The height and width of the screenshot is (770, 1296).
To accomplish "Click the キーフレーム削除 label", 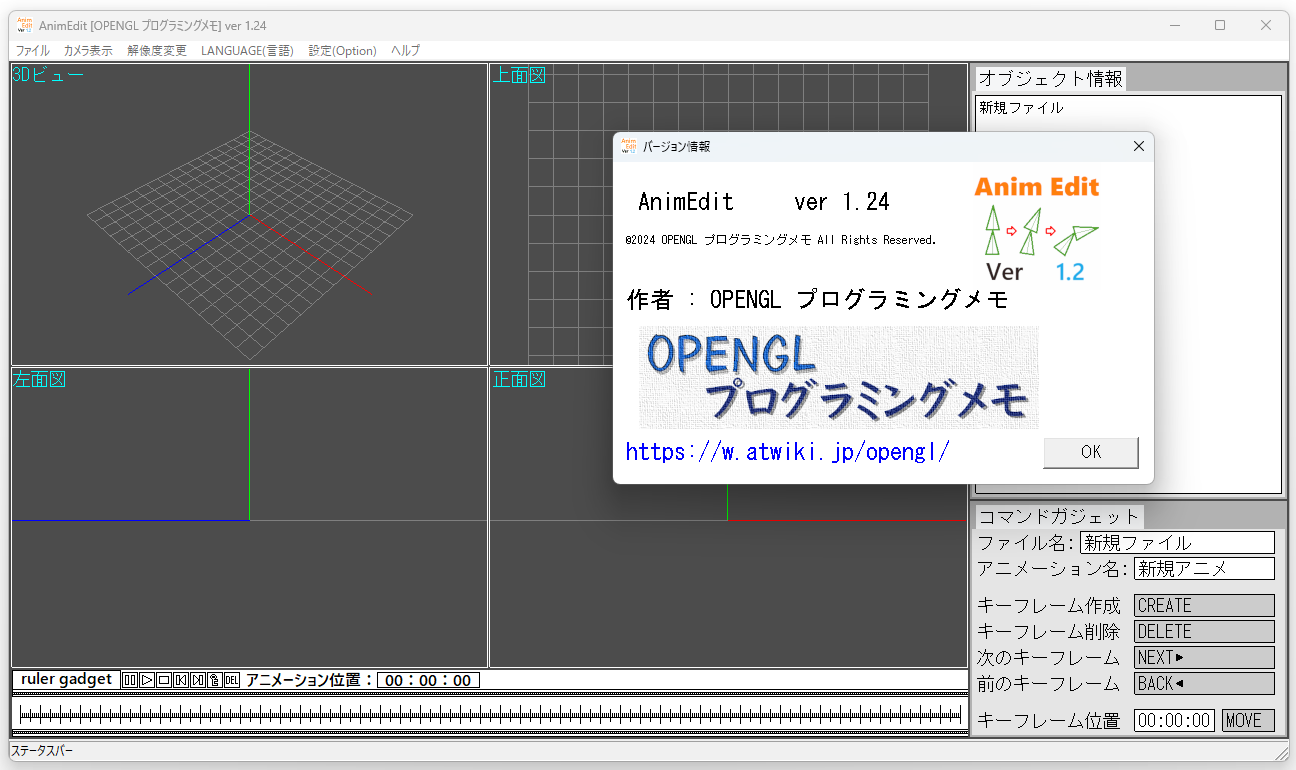I will click(x=1049, y=632).
